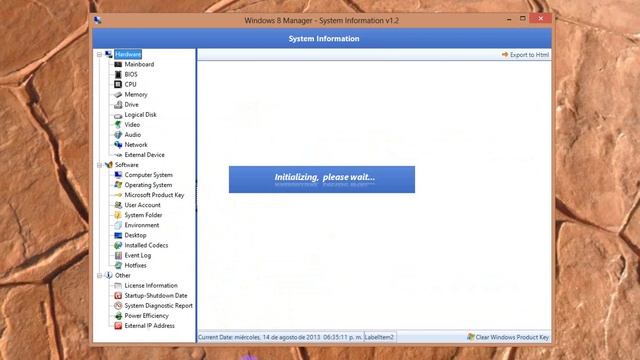Click the Power Efficiency icon

click(118, 316)
